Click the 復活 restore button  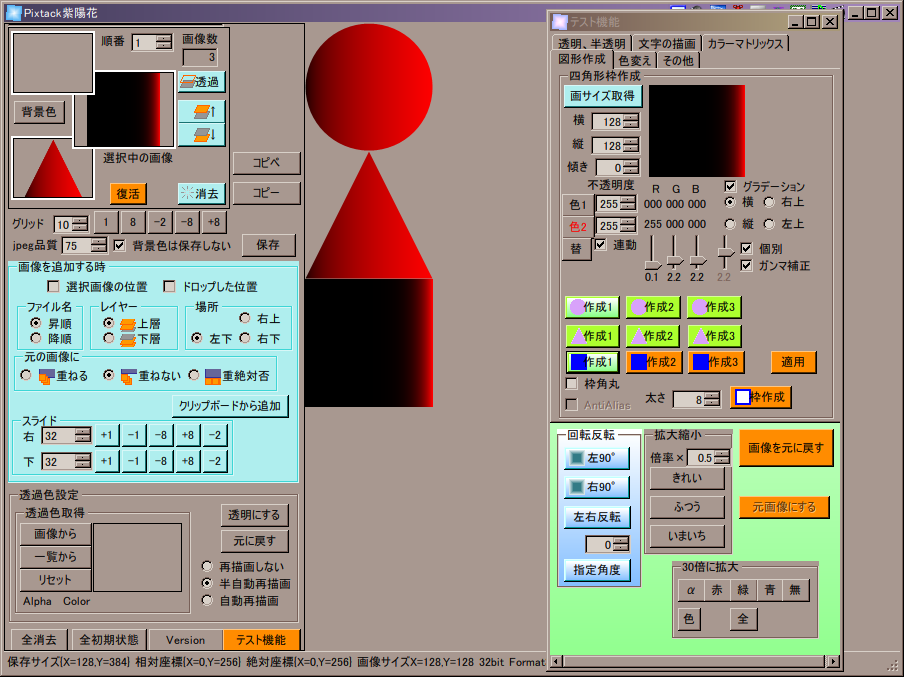pos(128,194)
